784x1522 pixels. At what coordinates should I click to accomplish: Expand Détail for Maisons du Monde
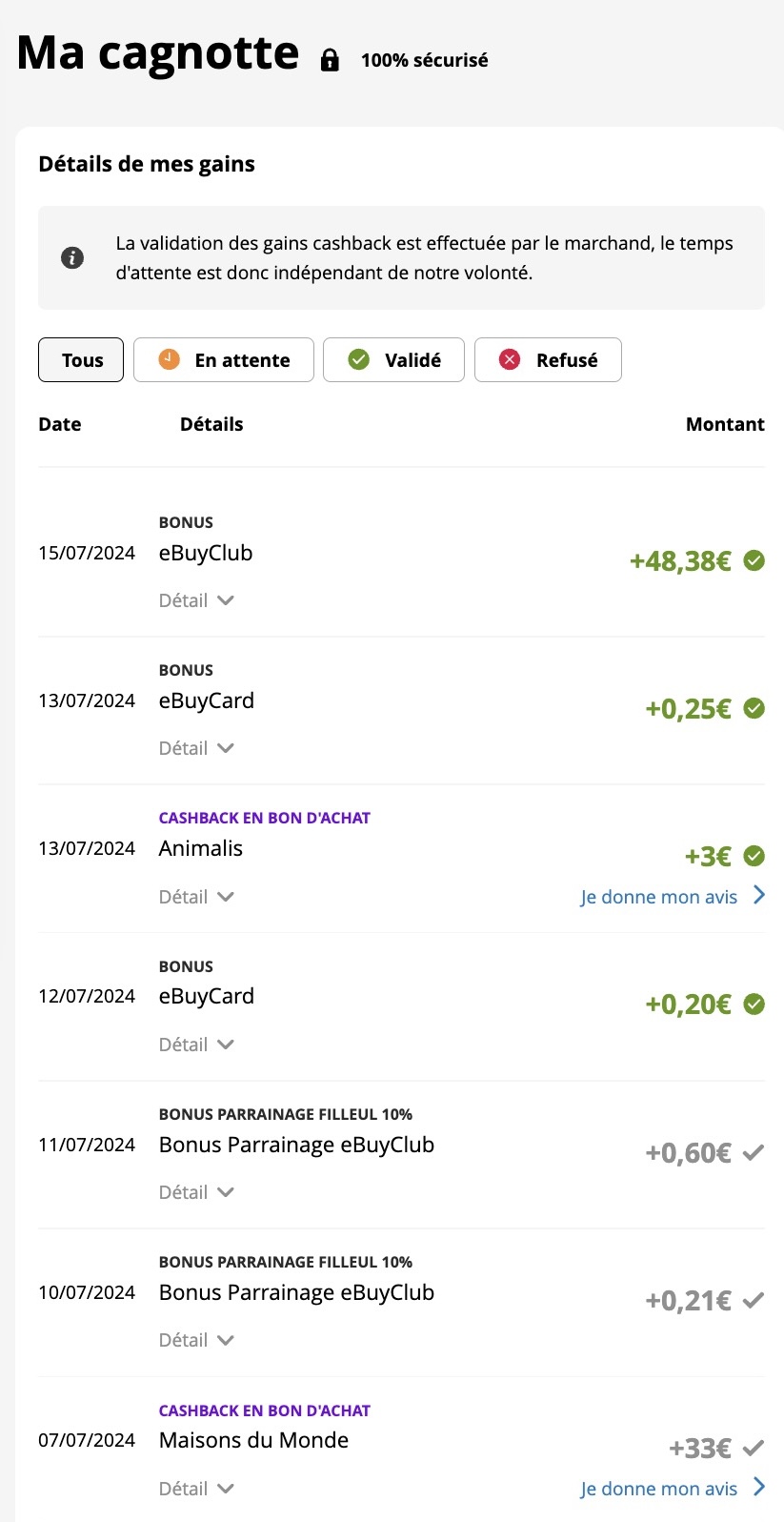196,1489
